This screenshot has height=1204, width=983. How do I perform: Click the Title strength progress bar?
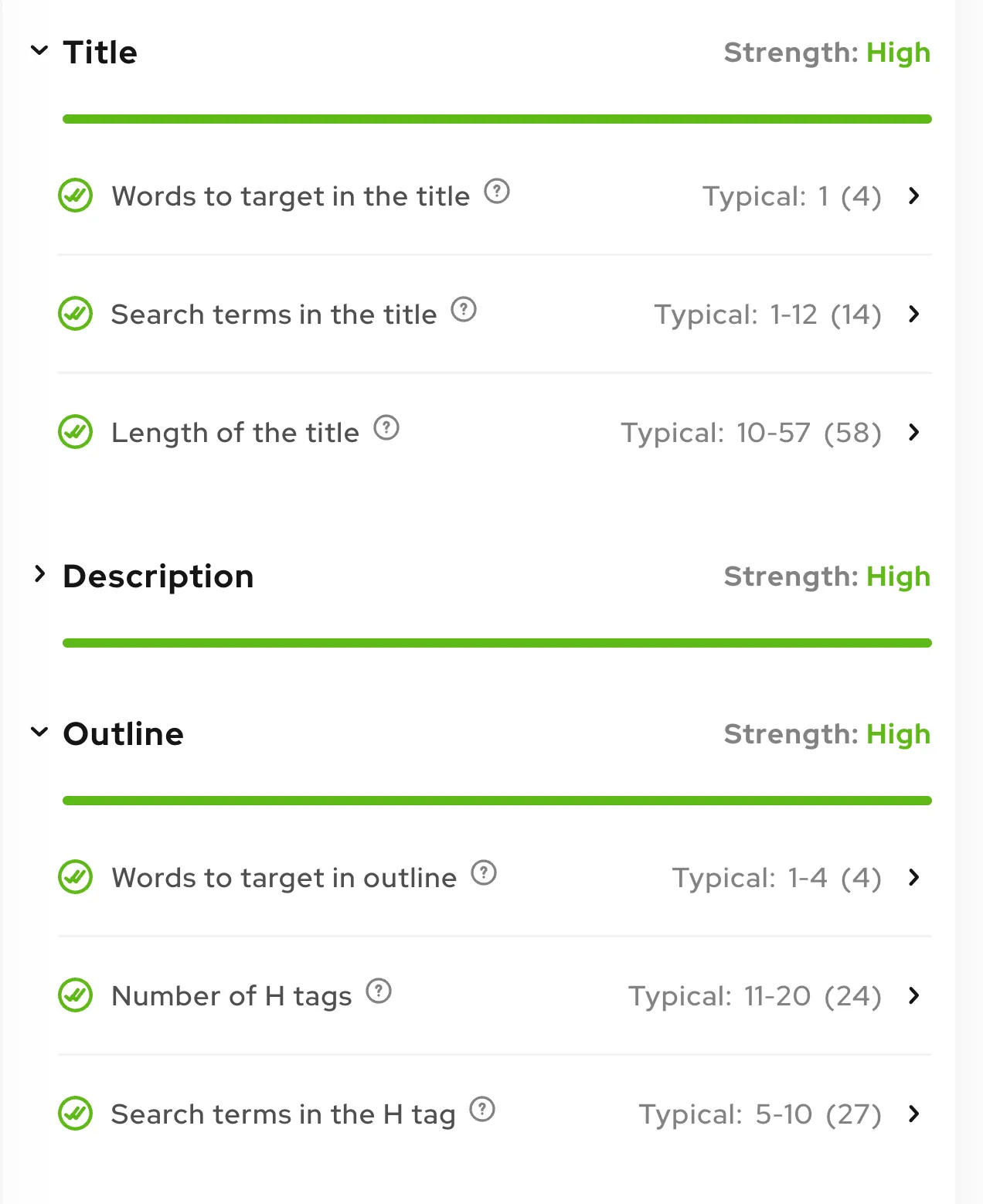tap(497, 119)
